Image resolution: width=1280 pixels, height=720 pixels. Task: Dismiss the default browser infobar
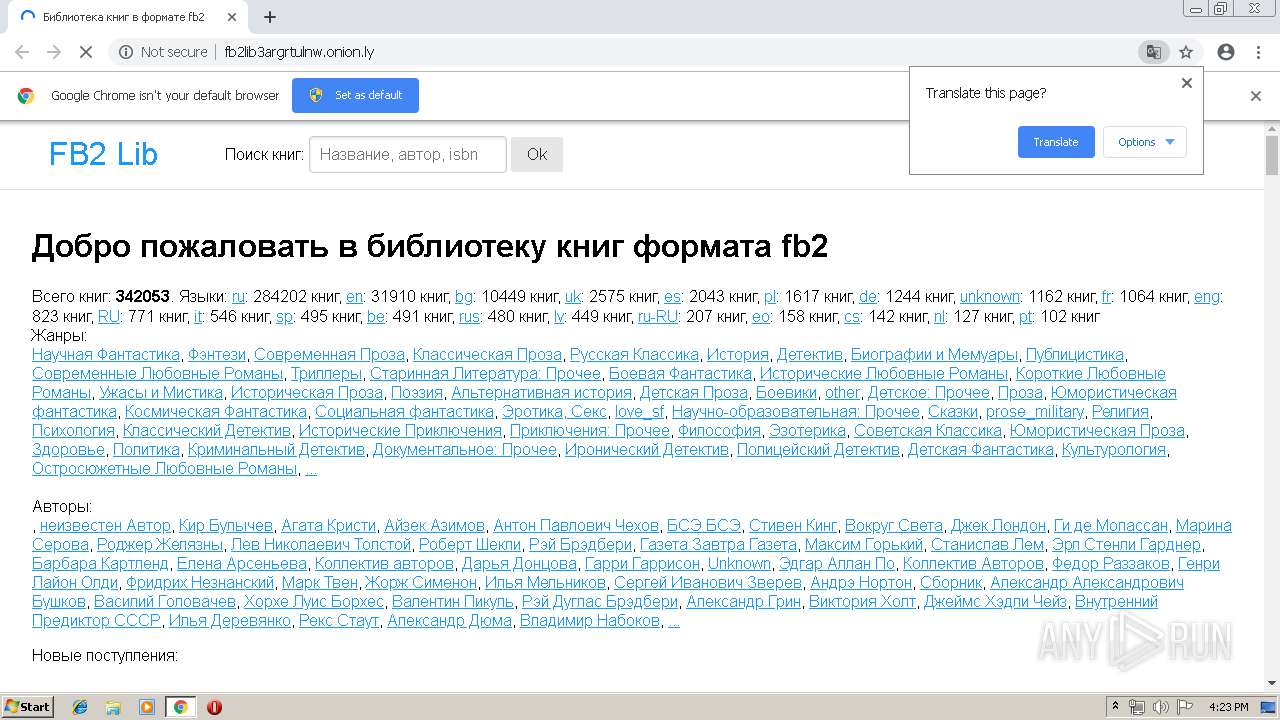[x=1256, y=96]
